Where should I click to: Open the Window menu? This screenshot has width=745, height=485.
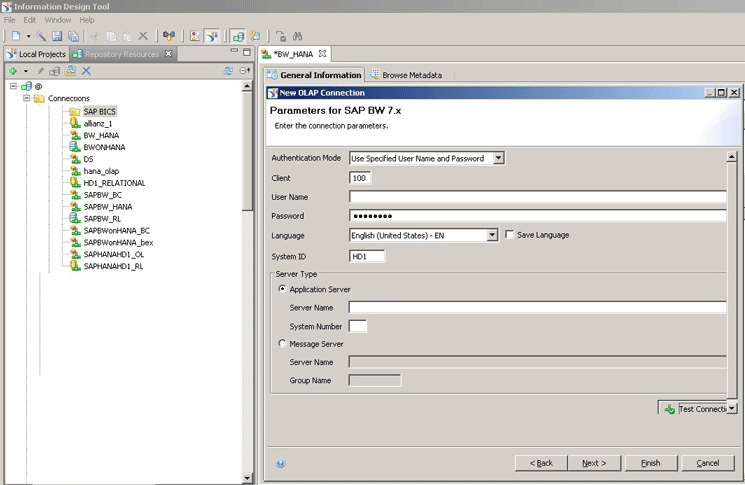coord(58,20)
